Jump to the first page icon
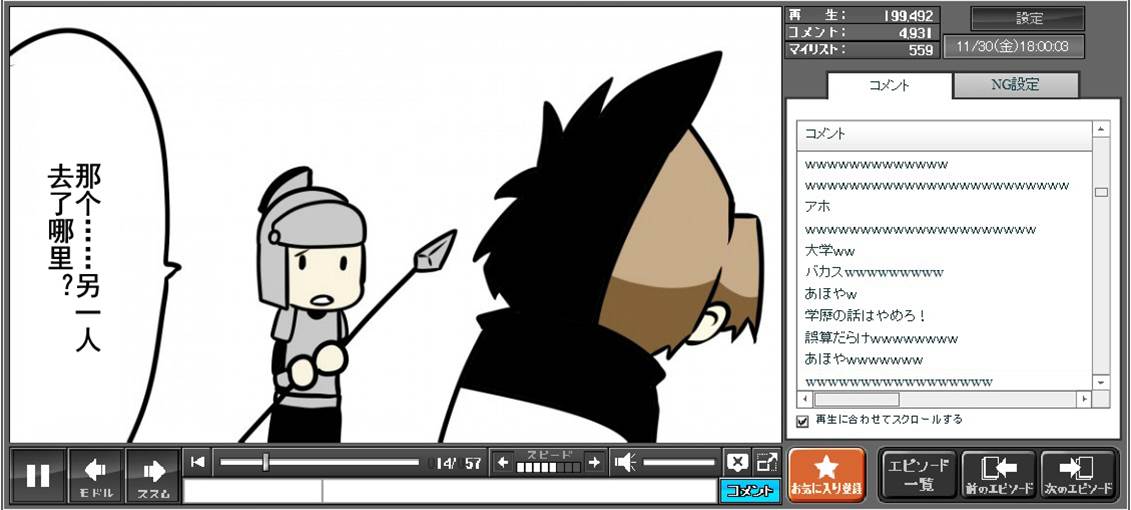Viewport: 1131px width, 510px height. [x=198, y=462]
